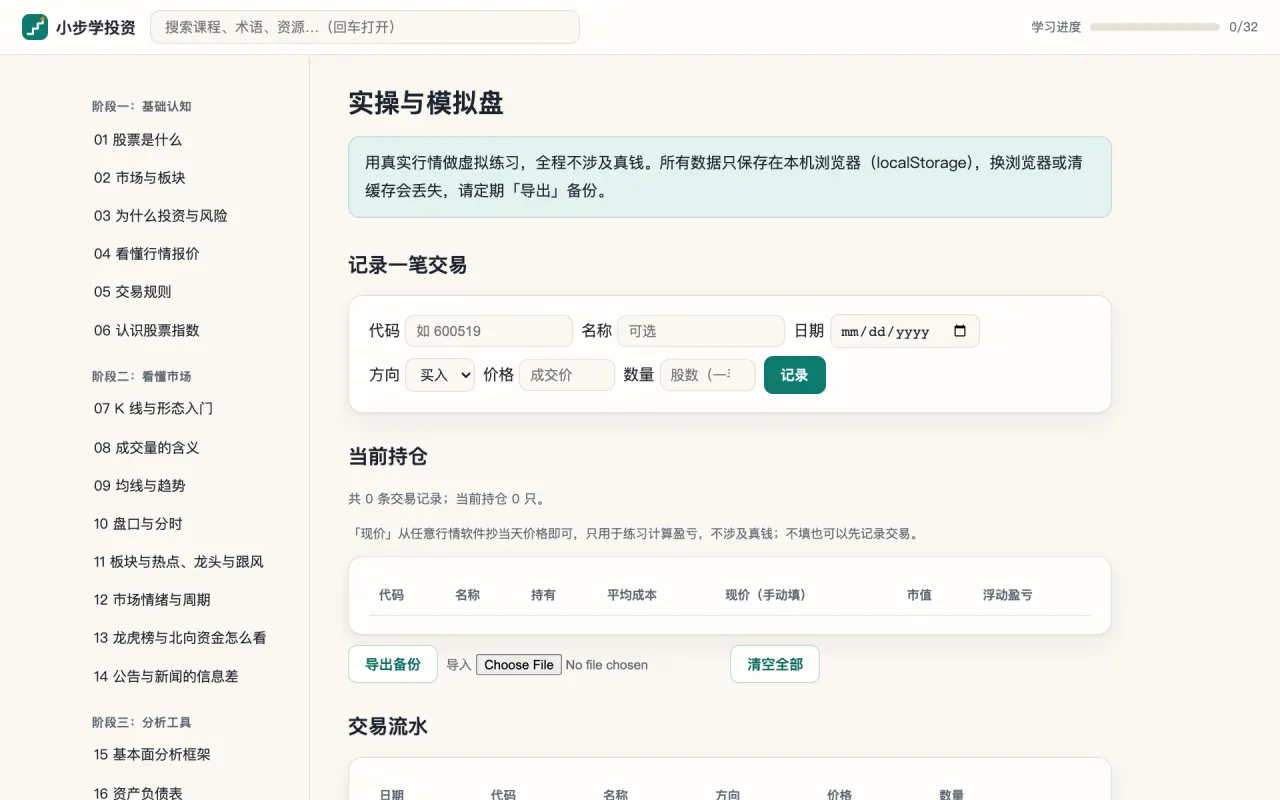Click the 现价（手动填） column header
Screen dimensions: 1280x800
[766, 595]
